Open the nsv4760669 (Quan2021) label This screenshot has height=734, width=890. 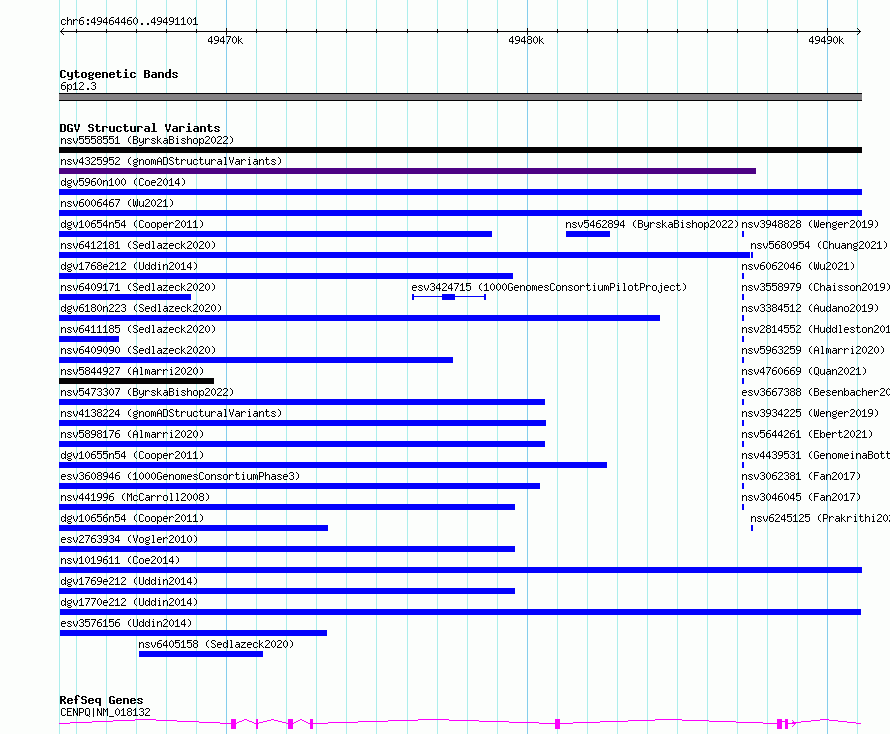click(804, 371)
